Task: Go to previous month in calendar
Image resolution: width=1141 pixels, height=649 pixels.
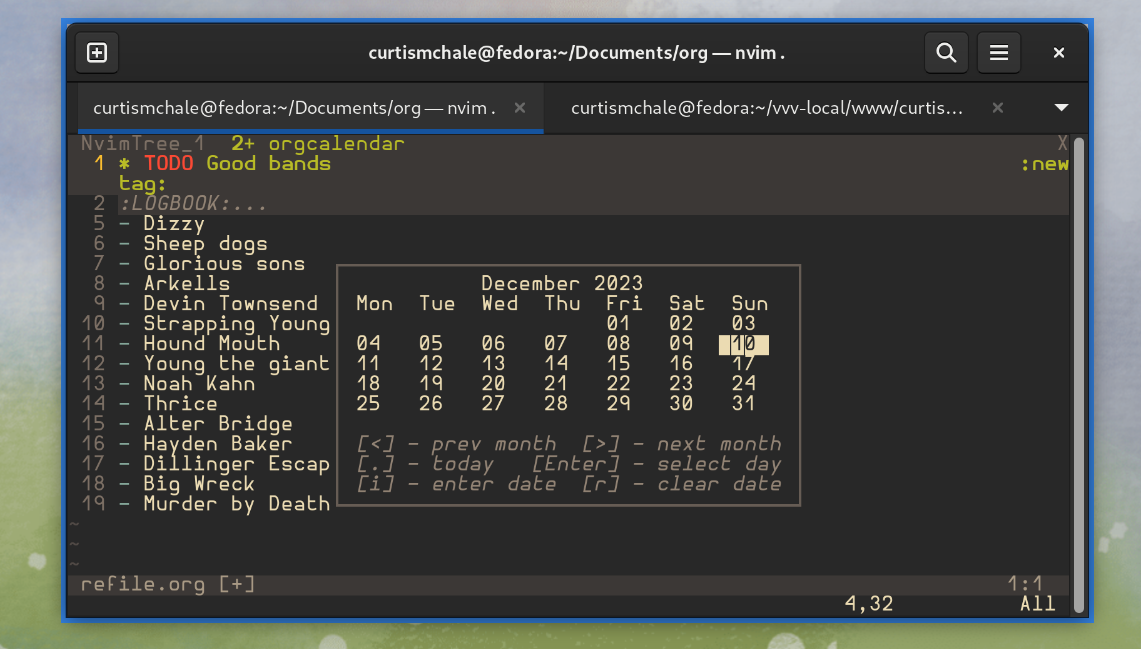Action: click(456, 444)
